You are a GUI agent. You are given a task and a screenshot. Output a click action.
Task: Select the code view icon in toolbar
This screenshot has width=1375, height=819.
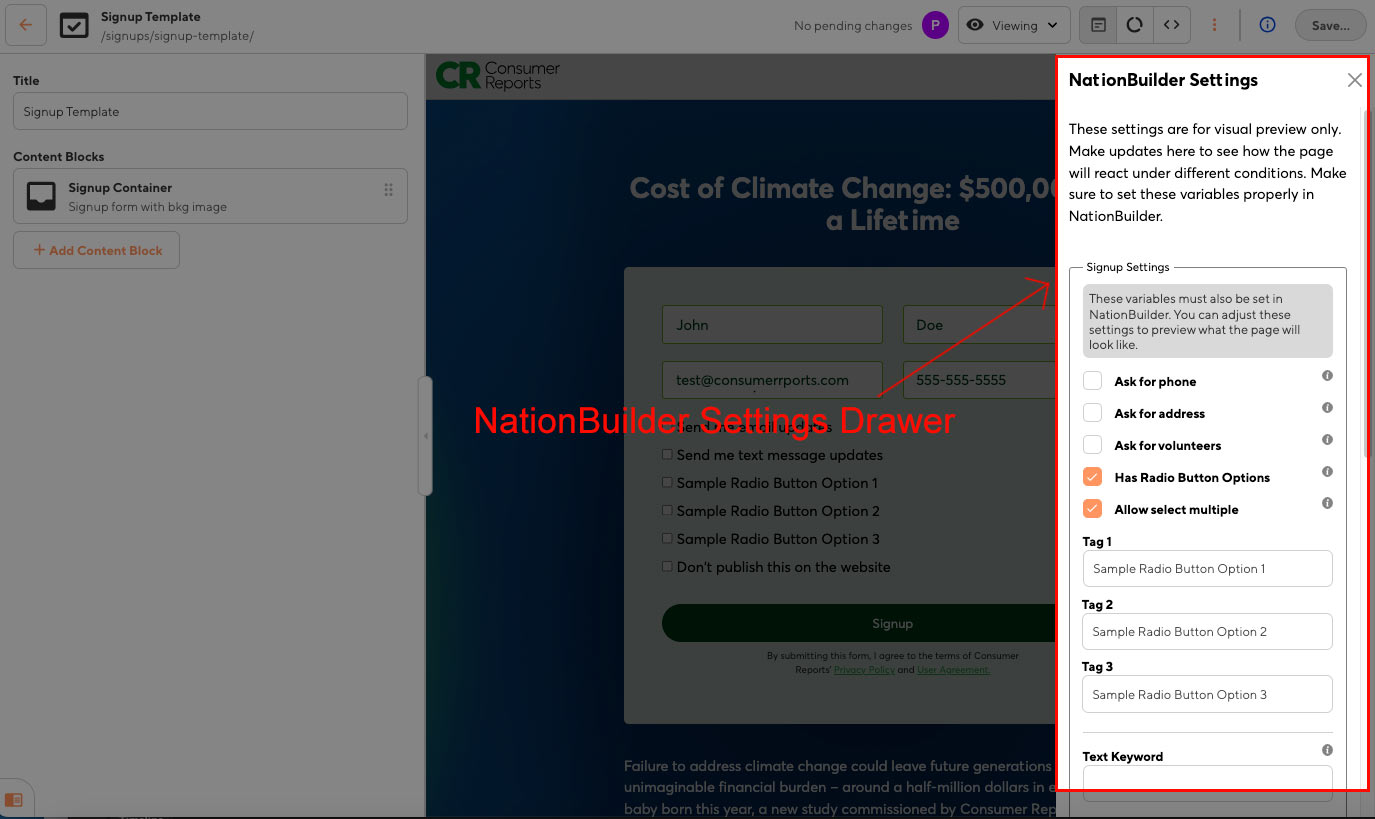tap(1171, 25)
